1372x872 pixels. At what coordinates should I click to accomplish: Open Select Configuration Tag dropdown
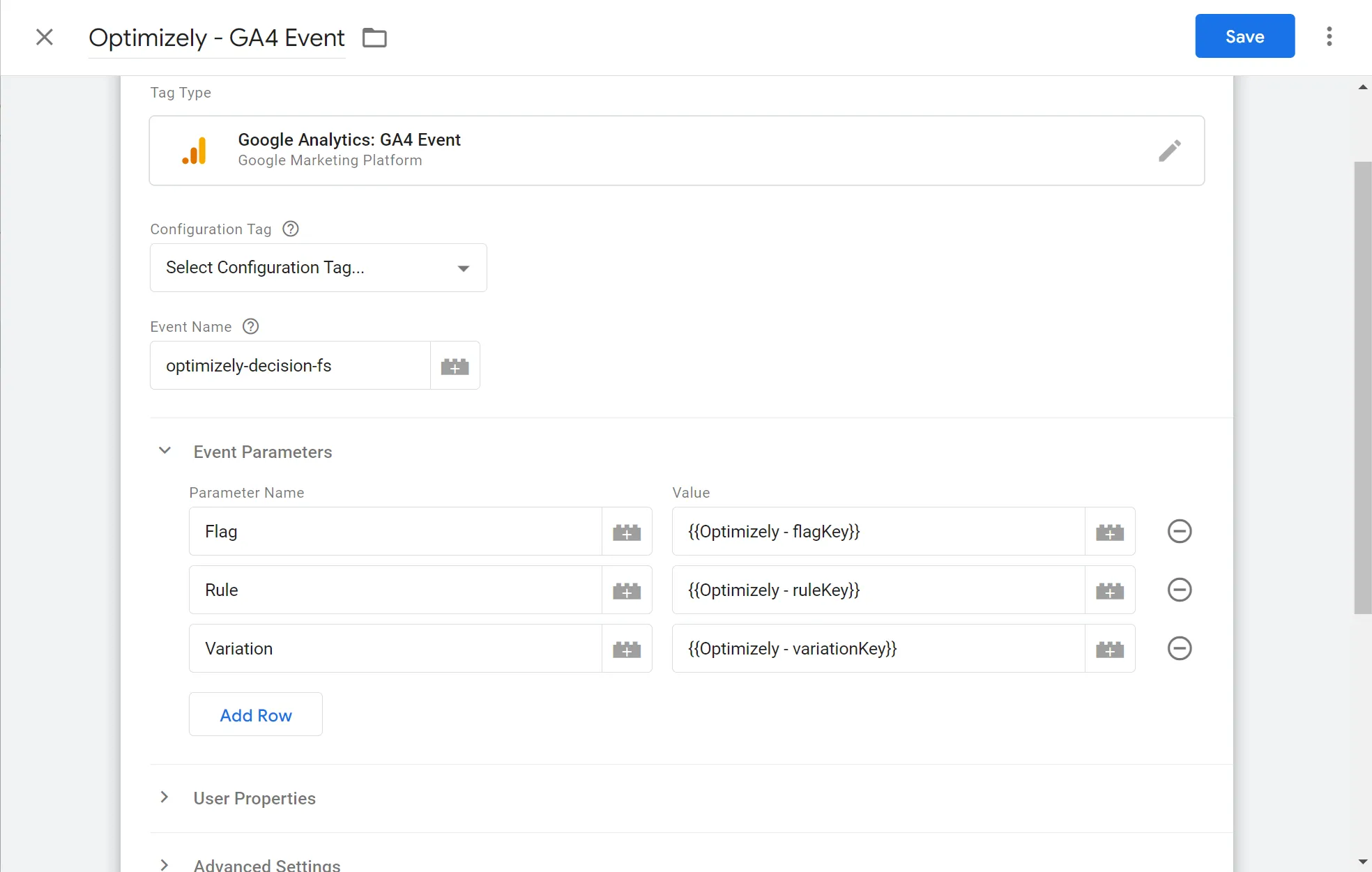(x=319, y=268)
